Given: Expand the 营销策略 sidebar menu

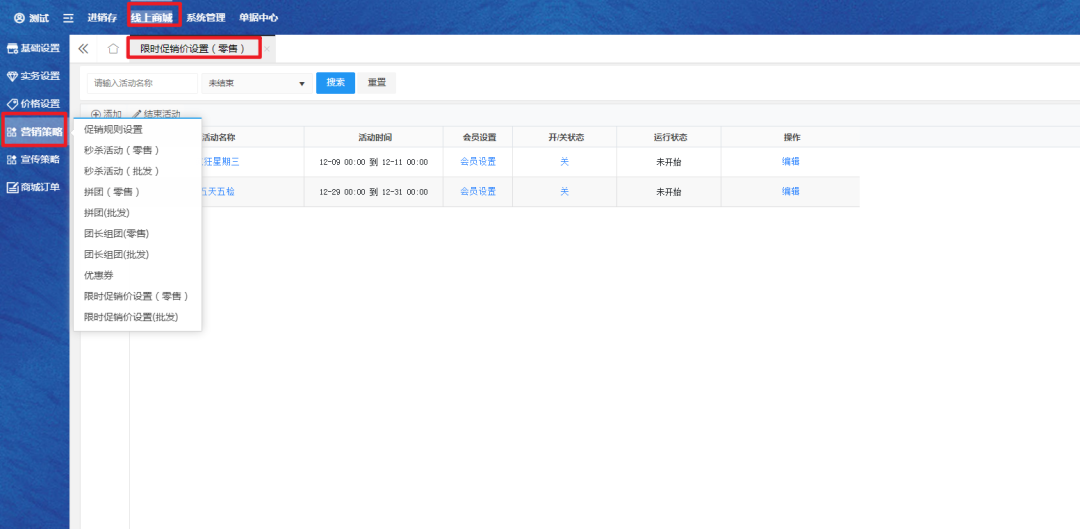Looking at the screenshot, I should pyautogui.click(x=35, y=131).
